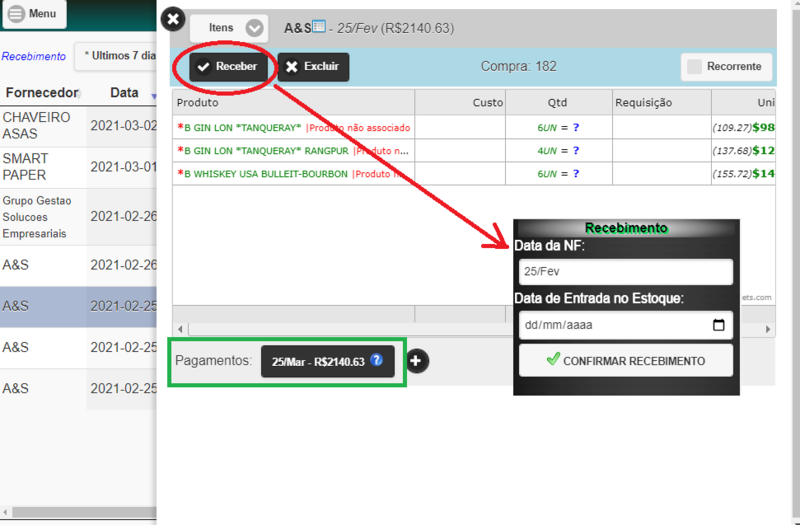This screenshot has height=525, width=800.
Task: Click date 2021-03-02 cell
Action: [123, 126]
